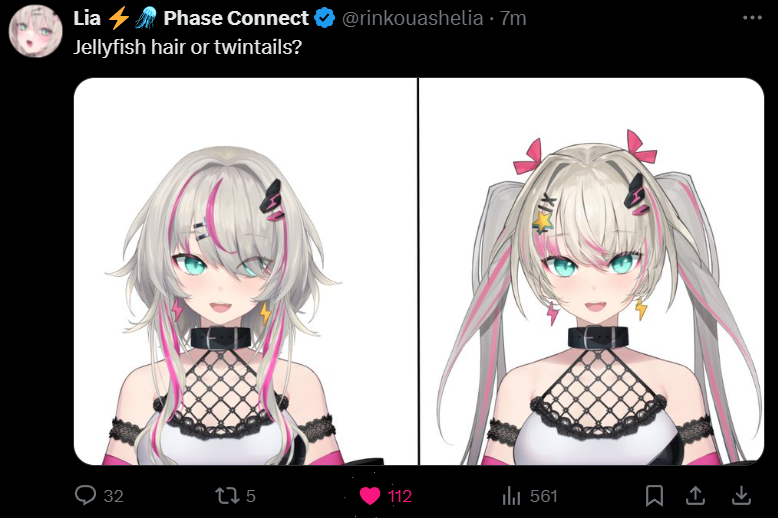Screen dimensions: 778x518
Task: Open the @rinkouashelia handle link
Action: (x=412, y=18)
